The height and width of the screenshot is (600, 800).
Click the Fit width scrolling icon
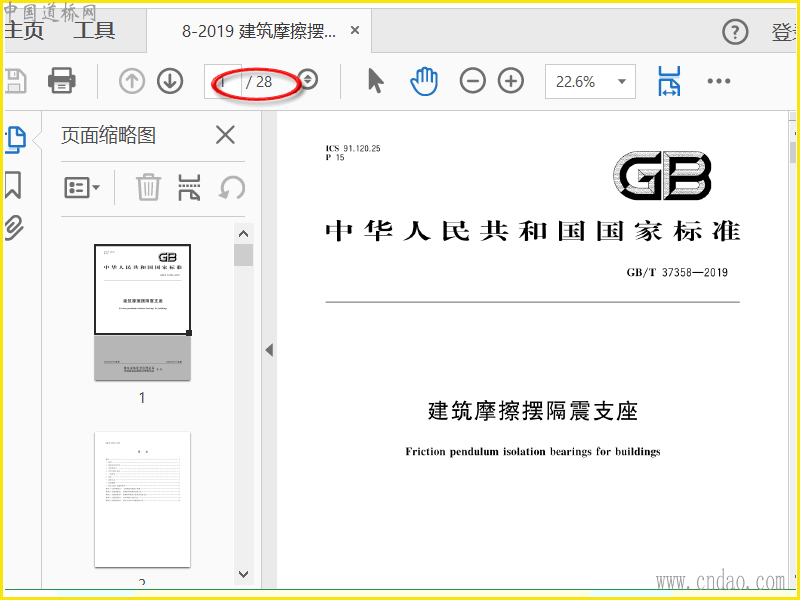tap(669, 81)
